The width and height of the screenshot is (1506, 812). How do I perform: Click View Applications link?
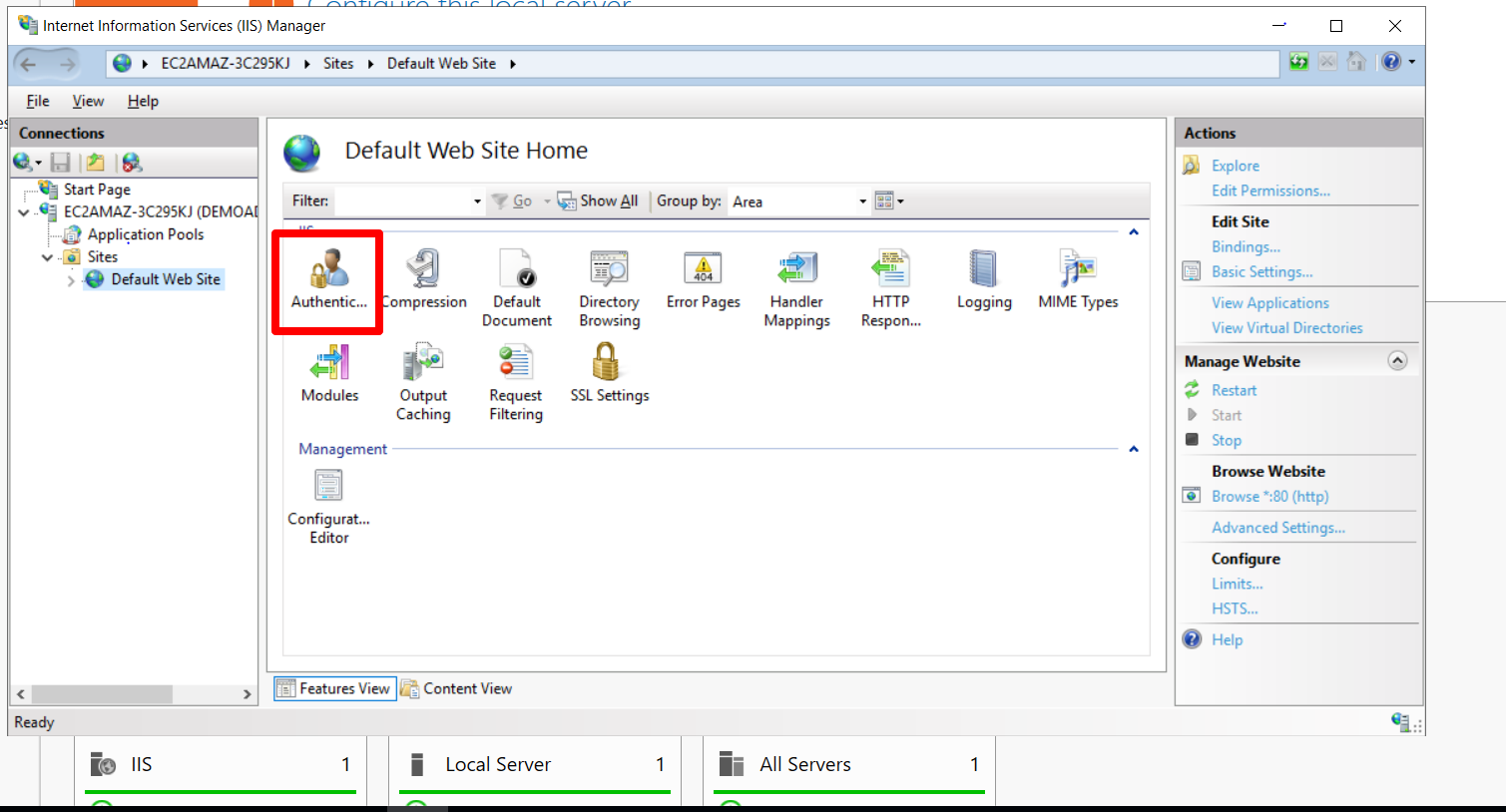1270,302
